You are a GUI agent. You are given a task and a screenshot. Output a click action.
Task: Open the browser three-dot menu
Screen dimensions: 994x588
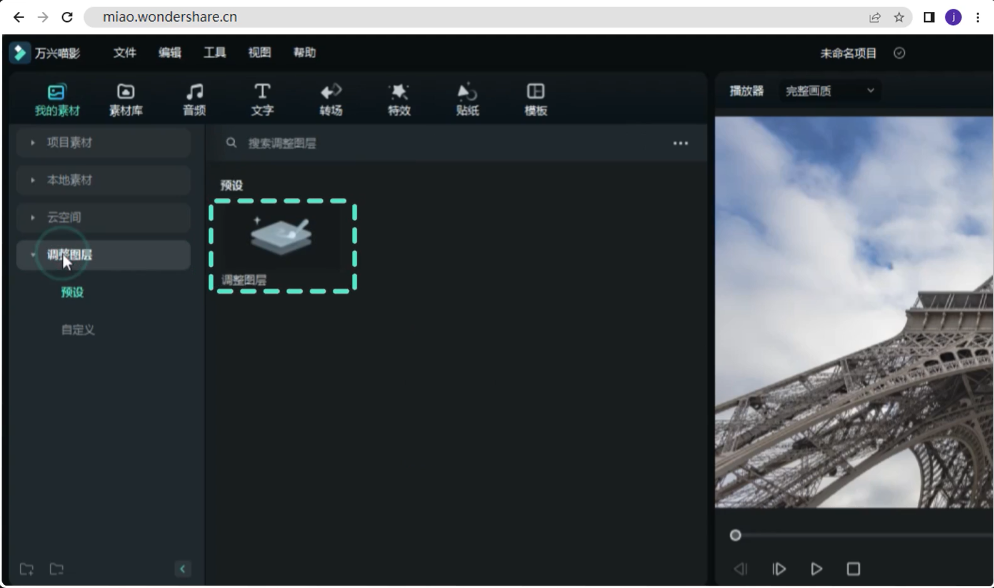pyautogui.click(x=978, y=17)
